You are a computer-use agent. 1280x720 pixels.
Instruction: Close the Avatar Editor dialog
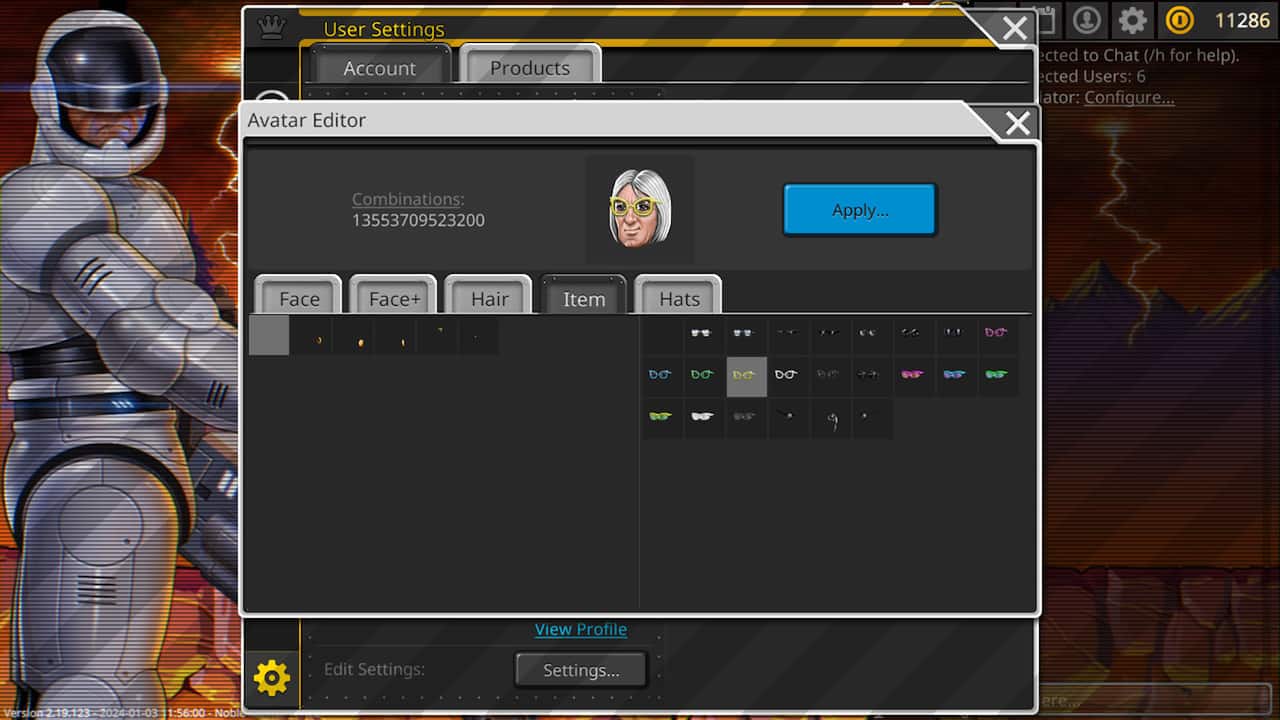point(1017,123)
